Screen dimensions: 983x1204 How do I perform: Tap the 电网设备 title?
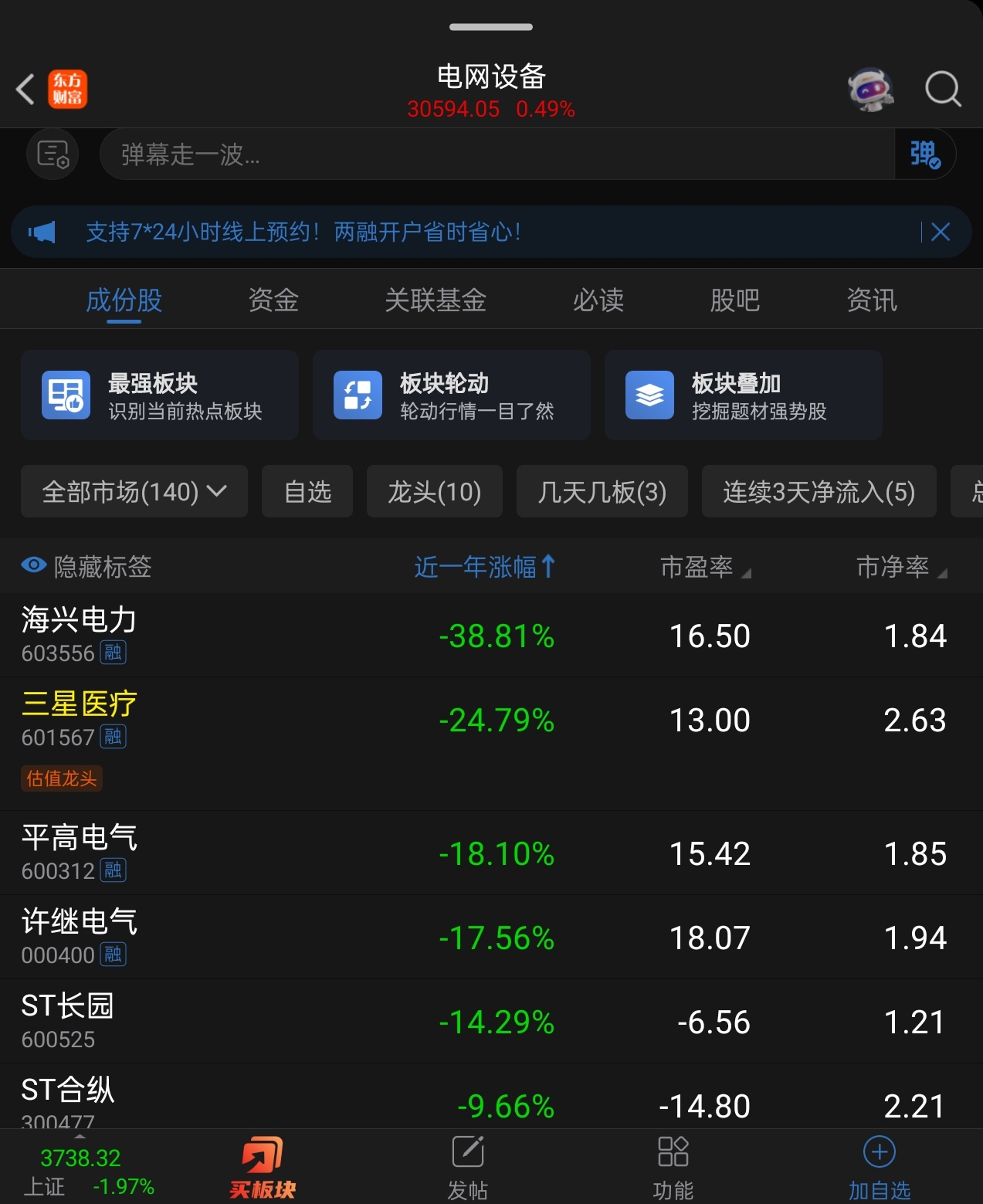point(491,76)
